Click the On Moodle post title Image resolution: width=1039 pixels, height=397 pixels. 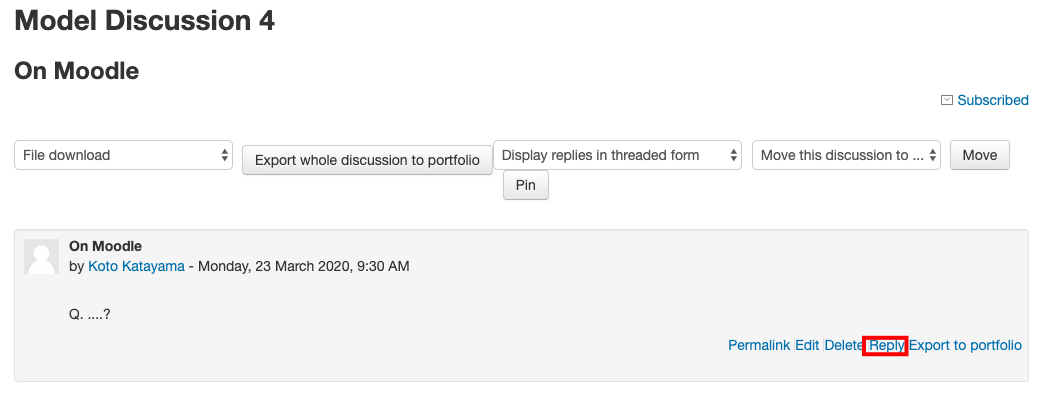coord(105,247)
